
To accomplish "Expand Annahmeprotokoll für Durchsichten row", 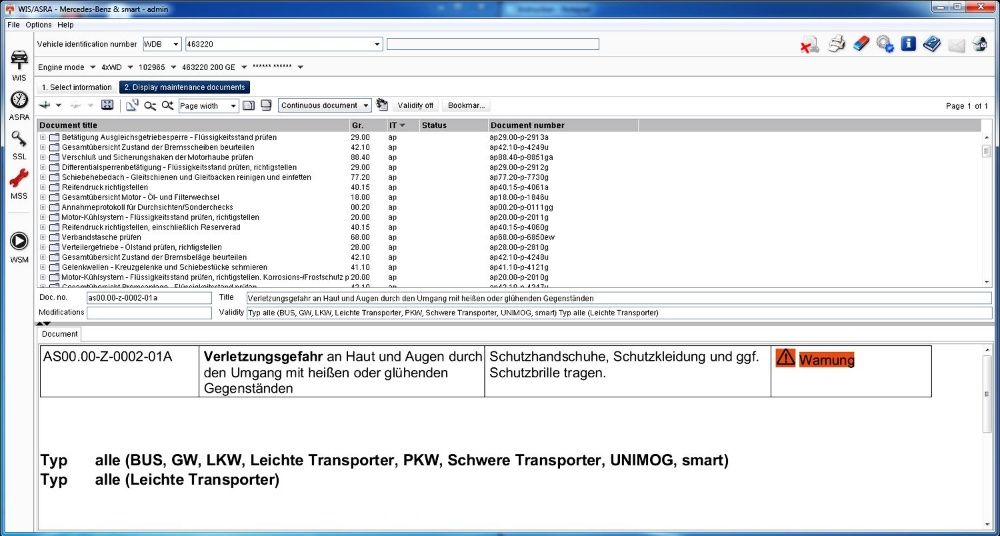I will pos(43,207).
